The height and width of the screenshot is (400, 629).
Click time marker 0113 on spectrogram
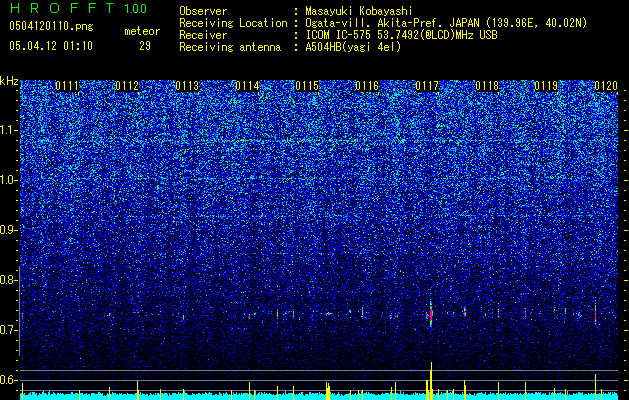point(187,86)
